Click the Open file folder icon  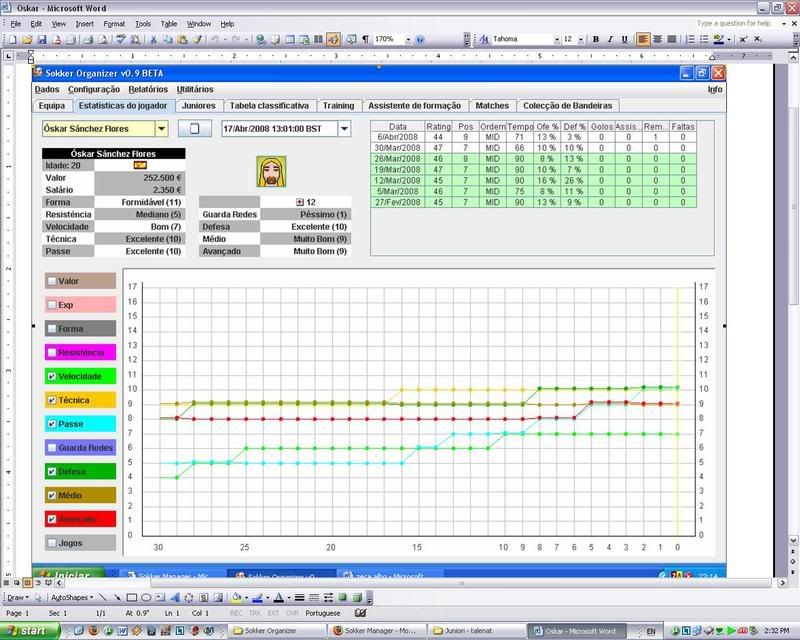(27, 39)
